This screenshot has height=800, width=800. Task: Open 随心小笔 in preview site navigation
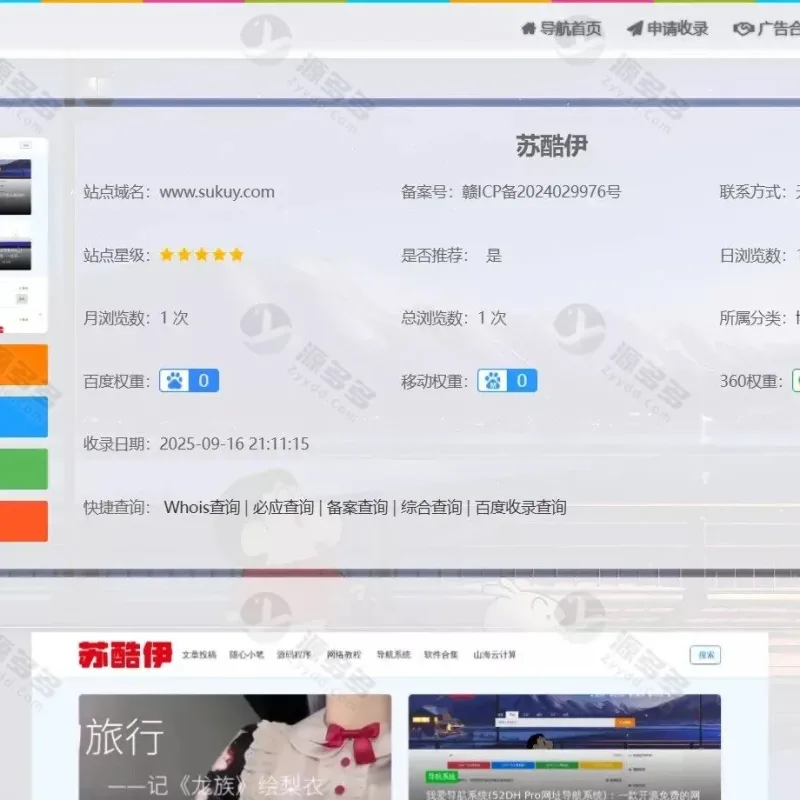coord(246,655)
